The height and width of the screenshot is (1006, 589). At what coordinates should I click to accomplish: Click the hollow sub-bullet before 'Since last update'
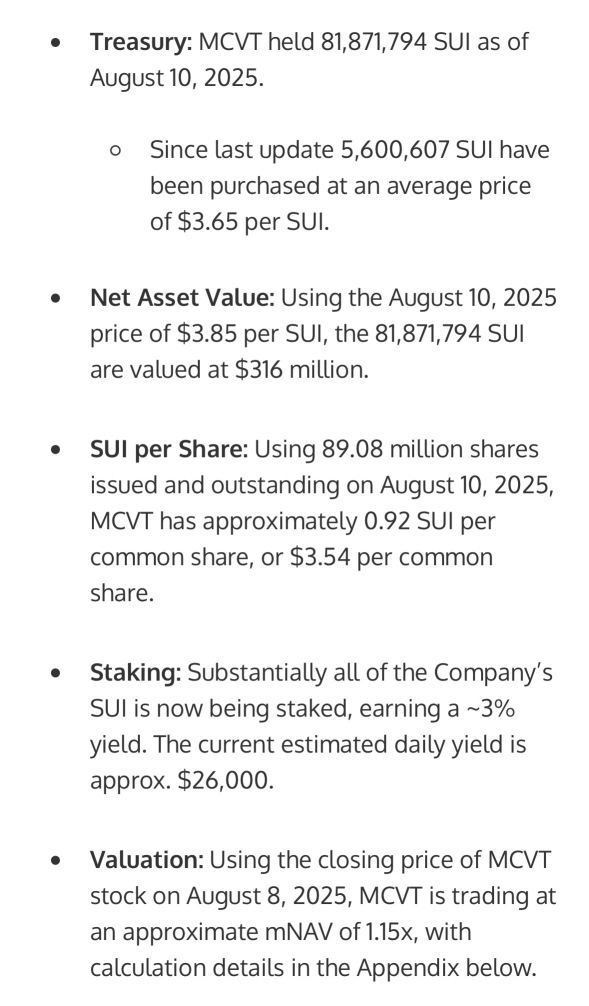pyautogui.click(x=115, y=151)
